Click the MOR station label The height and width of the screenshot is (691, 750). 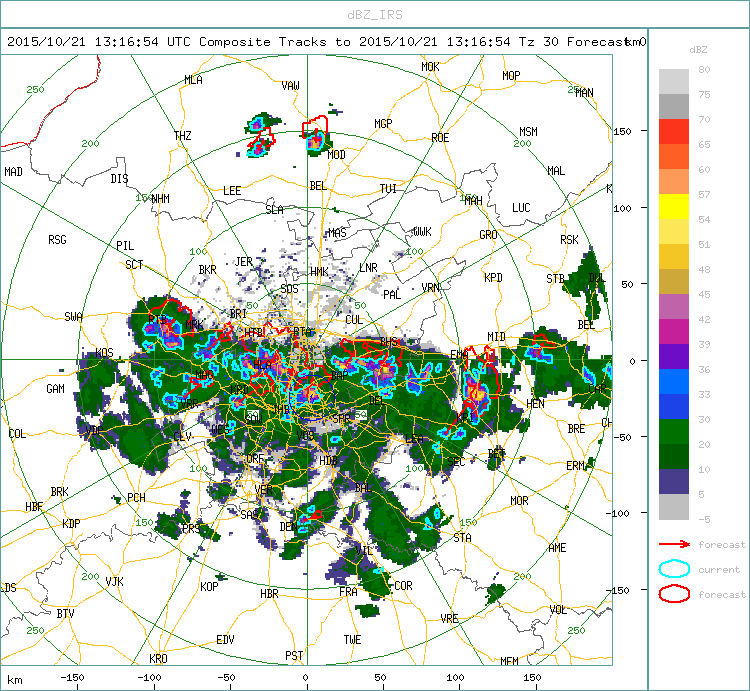pyautogui.click(x=519, y=501)
